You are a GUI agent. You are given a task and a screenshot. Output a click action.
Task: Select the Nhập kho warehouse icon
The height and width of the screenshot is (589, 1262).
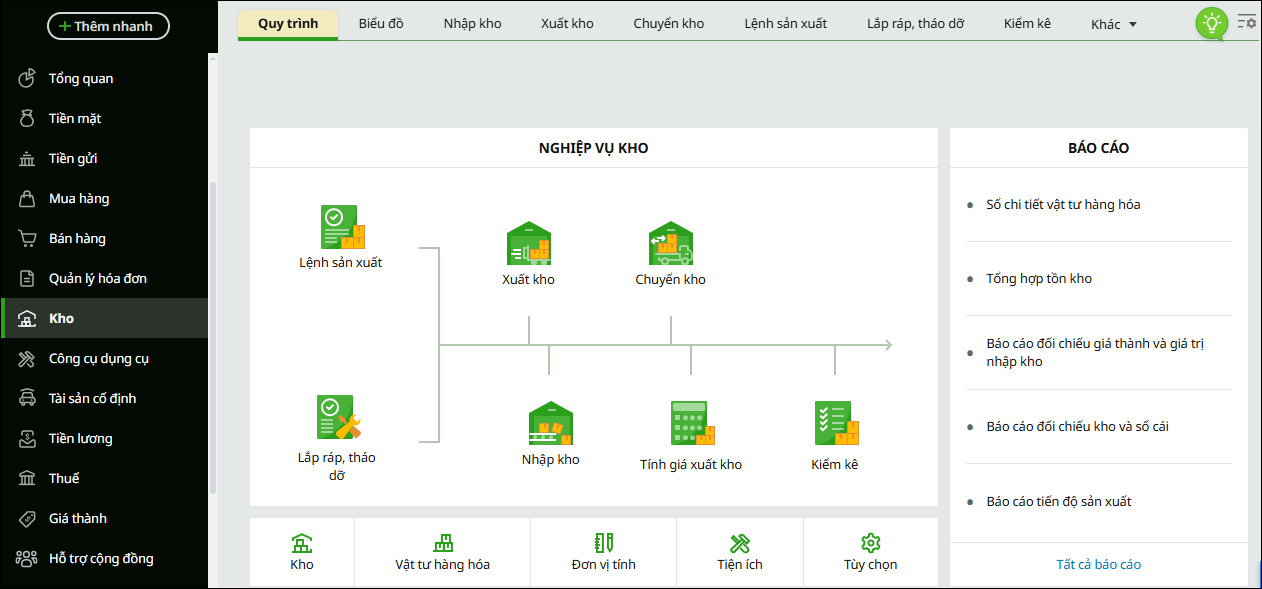click(x=550, y=424)
